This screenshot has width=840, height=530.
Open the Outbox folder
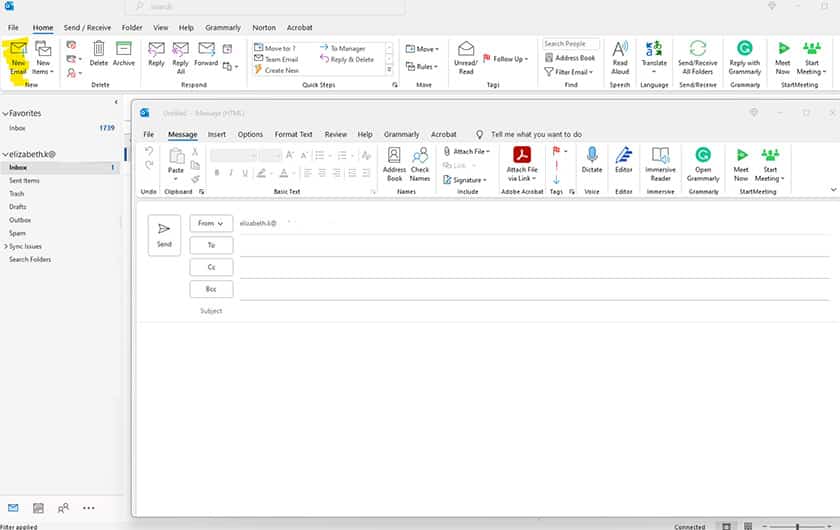pyautogui.click(x=20, y=220)
